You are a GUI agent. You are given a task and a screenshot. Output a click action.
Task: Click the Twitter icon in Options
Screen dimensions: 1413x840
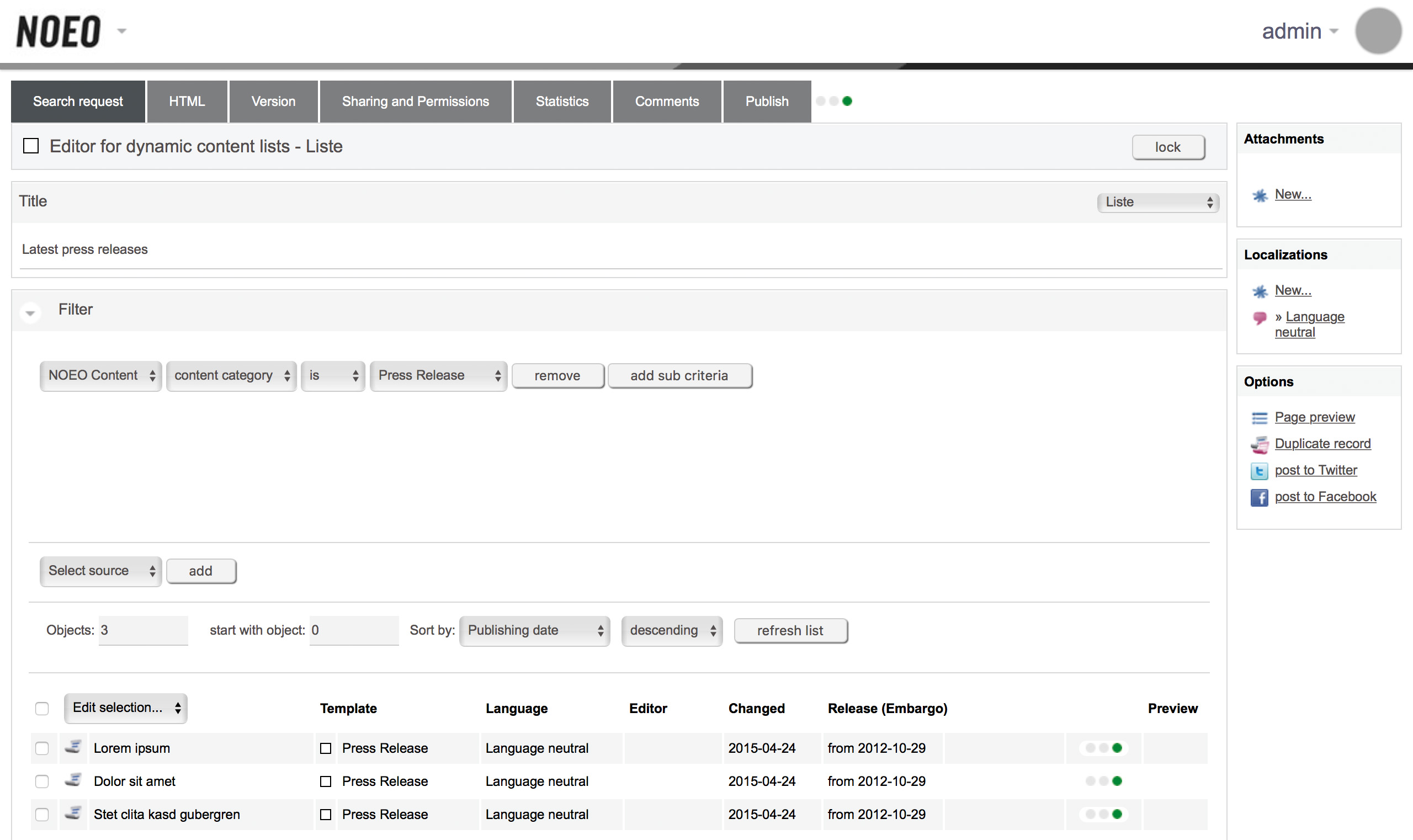1260,471
